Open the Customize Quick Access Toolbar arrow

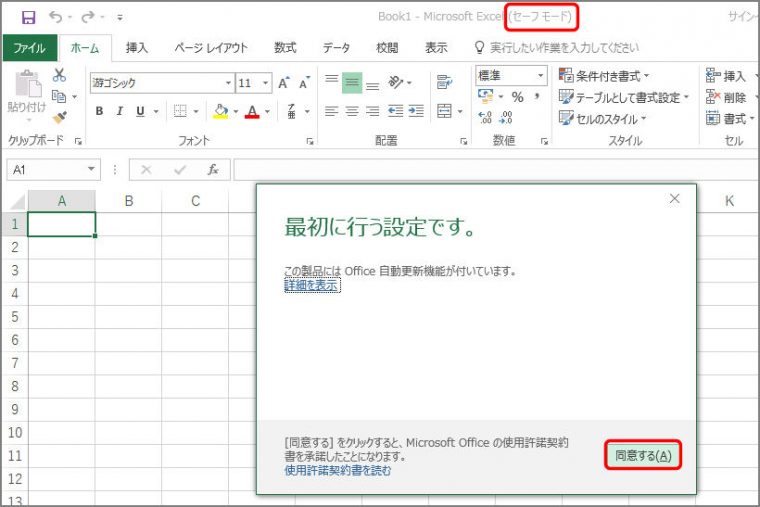click(120, 18)
